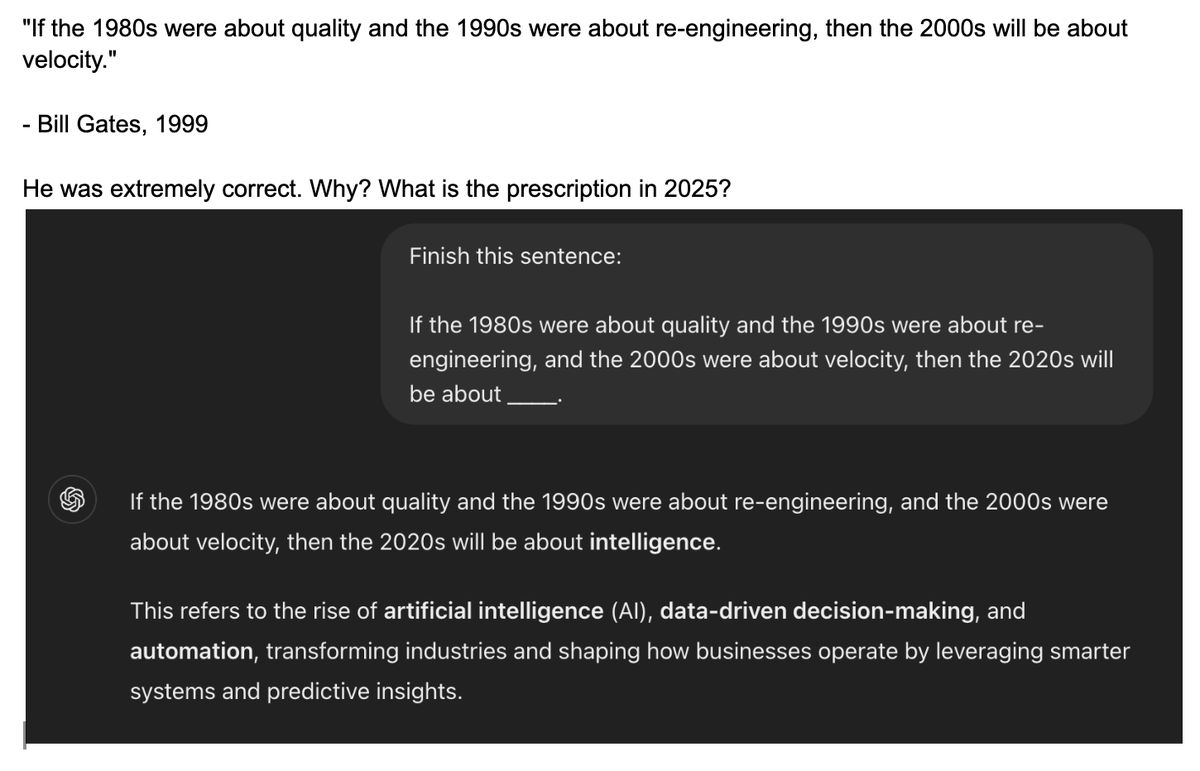Click the opening quotation mark of Gates quote

point(25,26)
